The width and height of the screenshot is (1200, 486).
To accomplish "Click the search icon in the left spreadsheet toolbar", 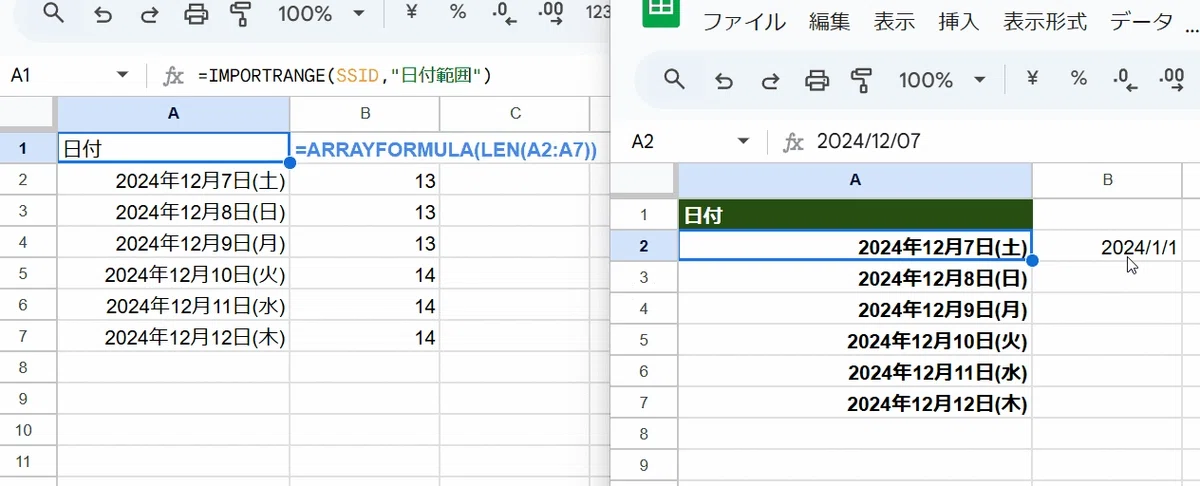I will [54, 14].
